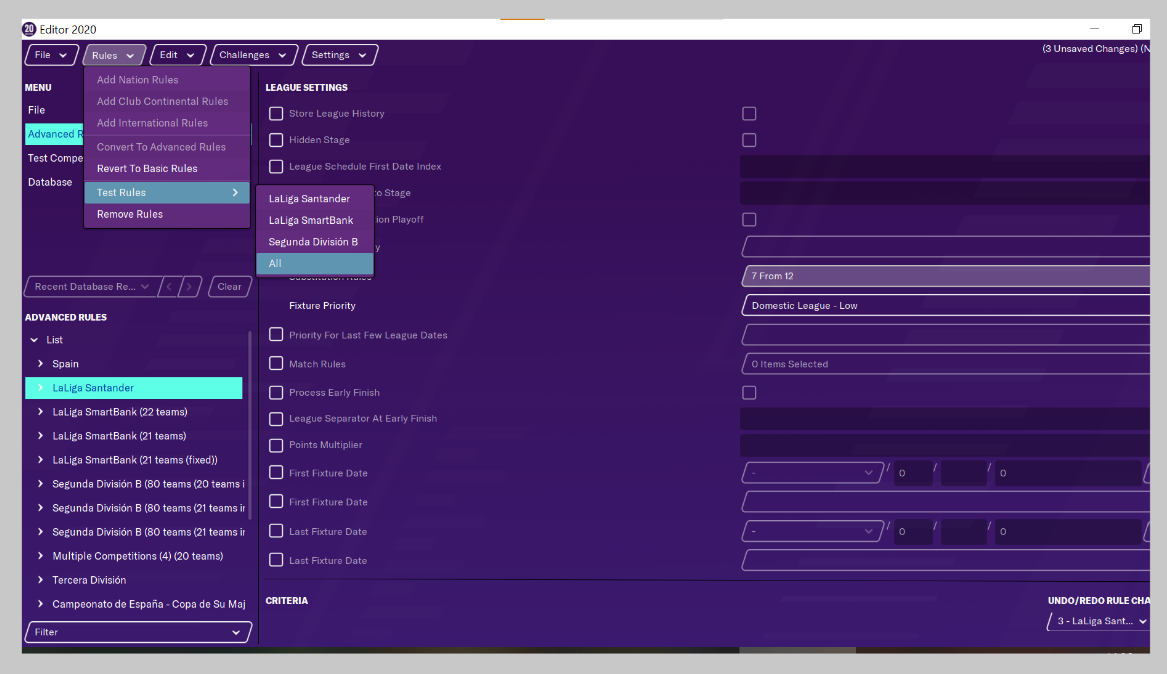Check the Process Early Finish value box

click(749, 393)
